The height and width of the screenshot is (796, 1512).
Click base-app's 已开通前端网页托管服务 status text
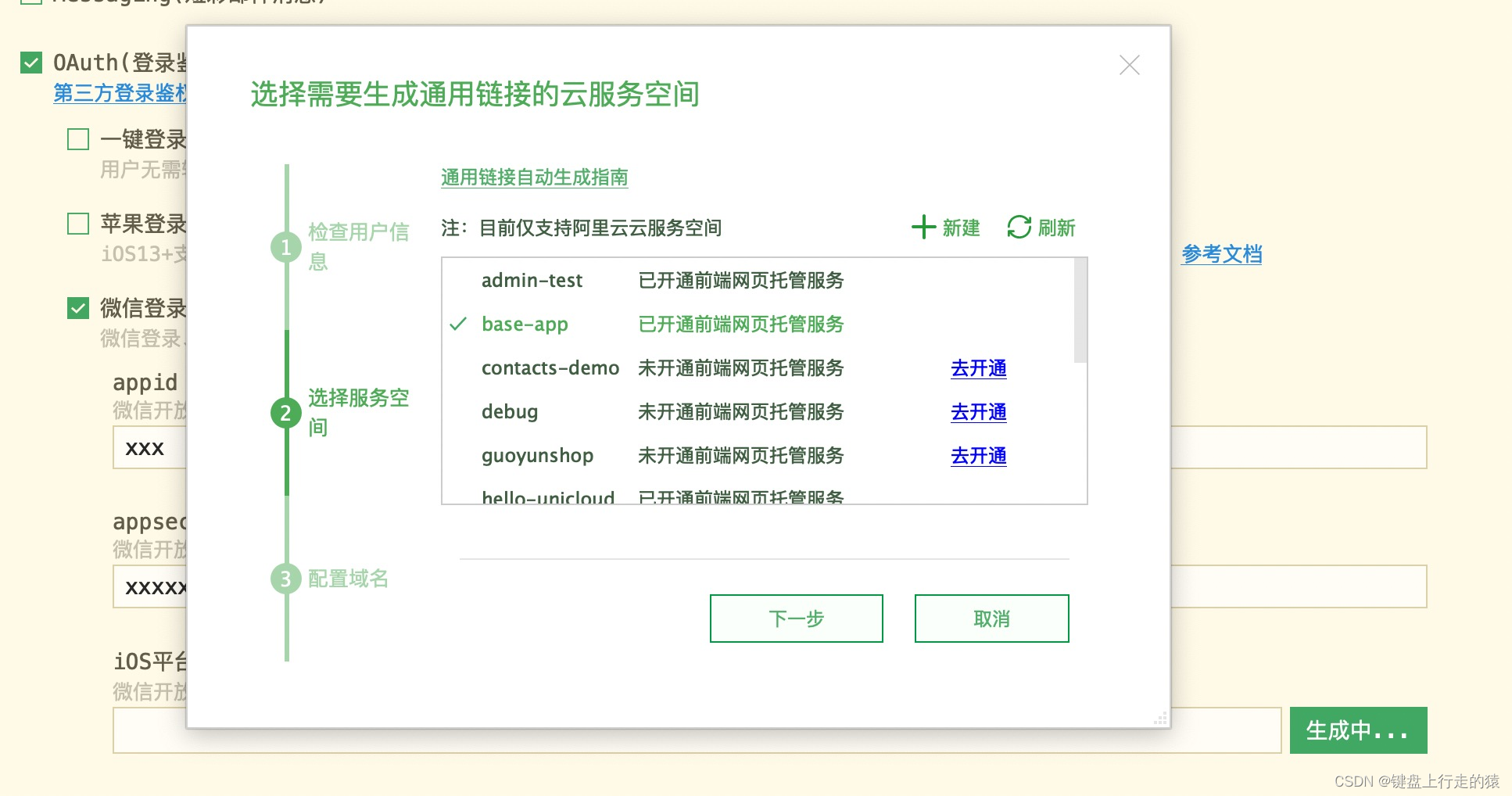pos(741,324)
